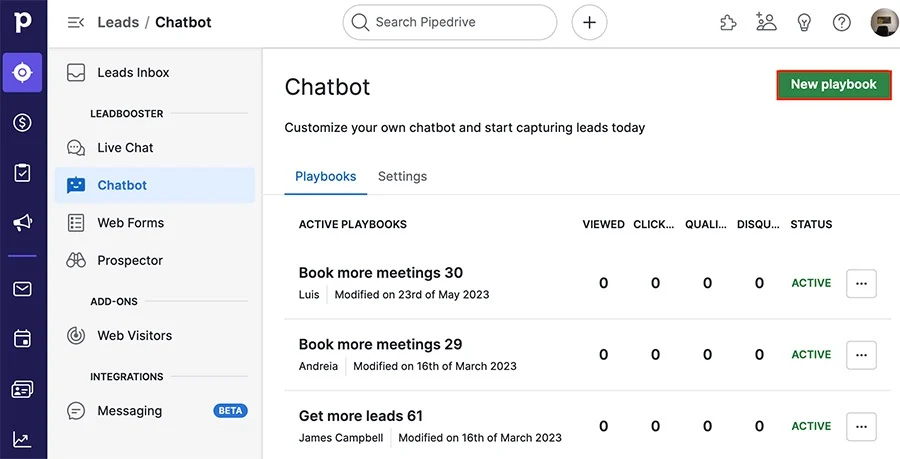Select the Playbooks tab
Viewport: 900px width, 459px height.
326,176
